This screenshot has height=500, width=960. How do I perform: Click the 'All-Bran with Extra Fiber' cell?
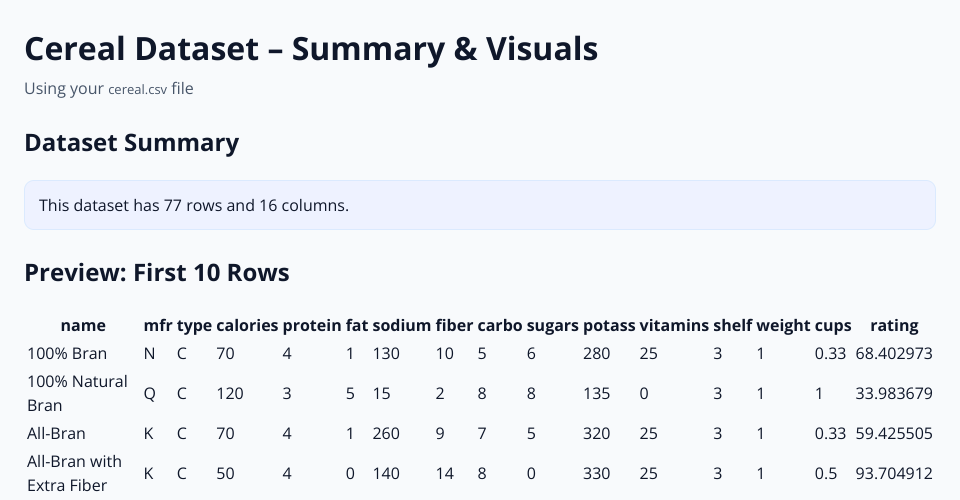[75, 473]
